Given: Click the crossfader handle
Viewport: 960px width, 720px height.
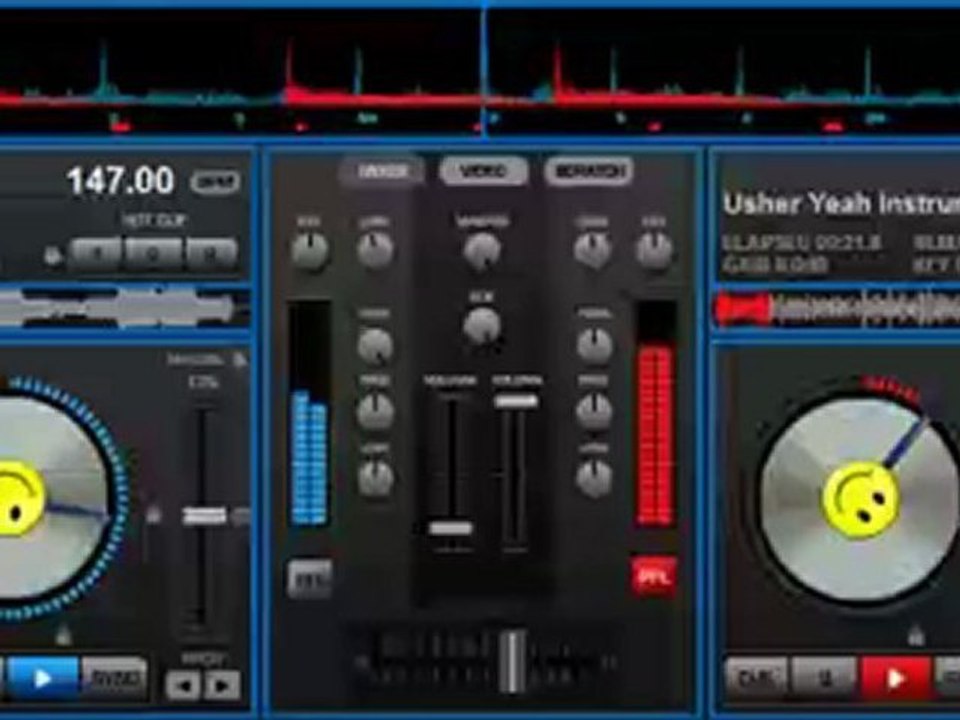Looking at the screenshot, I should click(512, 660).
